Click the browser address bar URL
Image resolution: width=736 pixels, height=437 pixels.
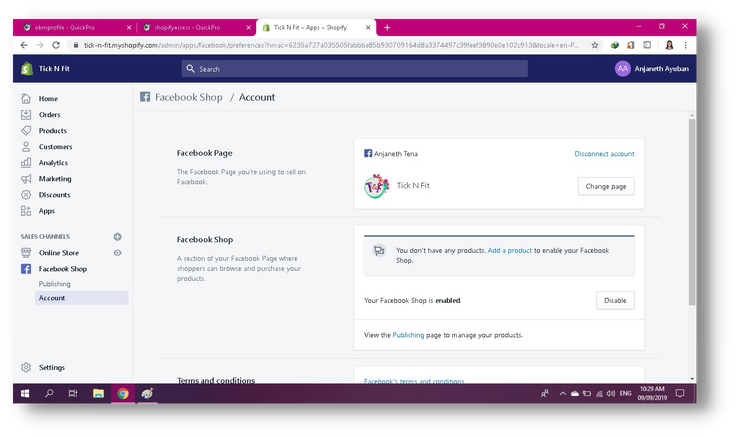(331, 45)
